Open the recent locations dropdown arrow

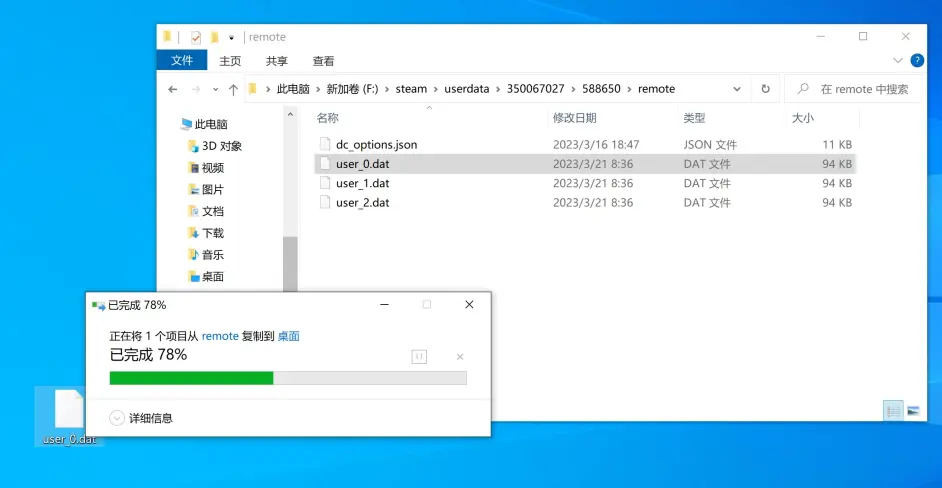[x=215, y=89]
